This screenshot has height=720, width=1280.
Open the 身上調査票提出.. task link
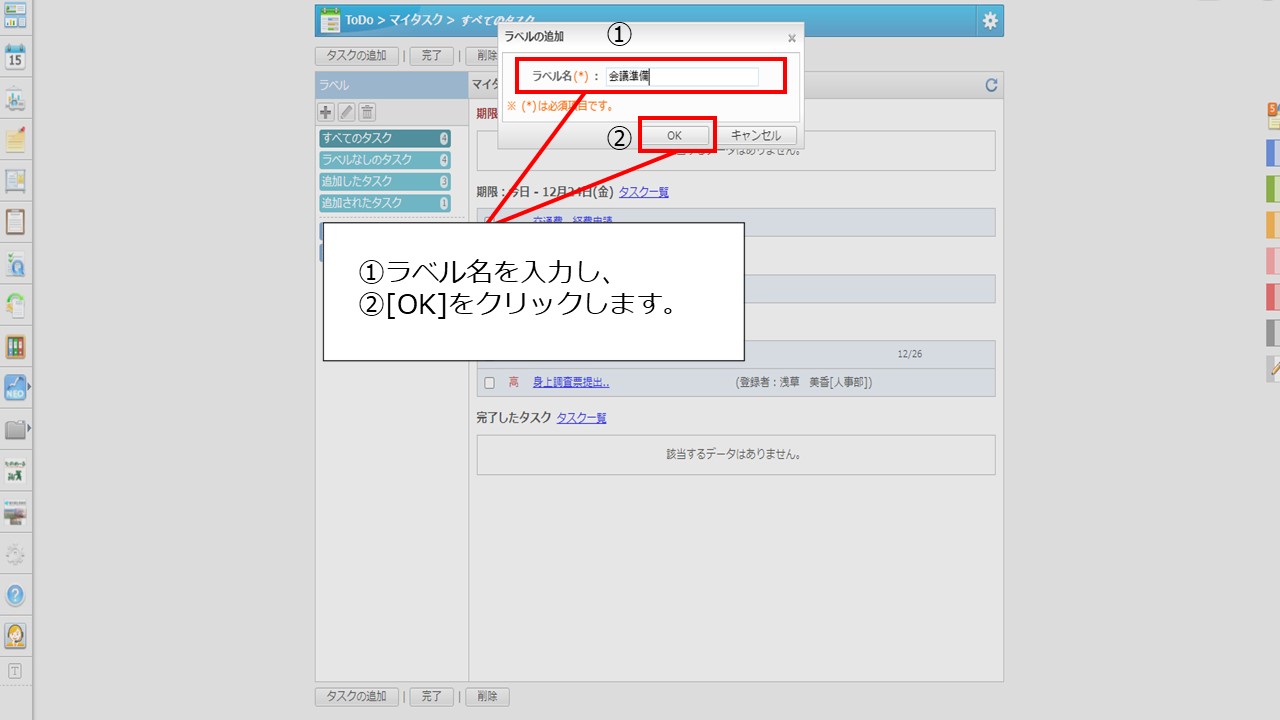click(571, 382)
